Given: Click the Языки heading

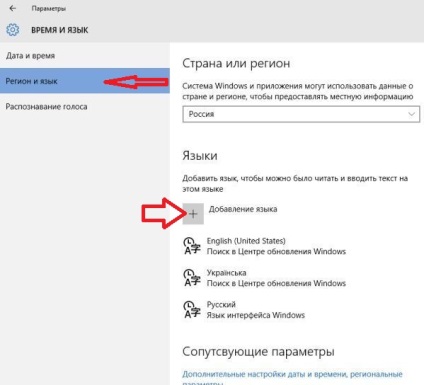Looking at the screenshot, I should coord(200,156).
